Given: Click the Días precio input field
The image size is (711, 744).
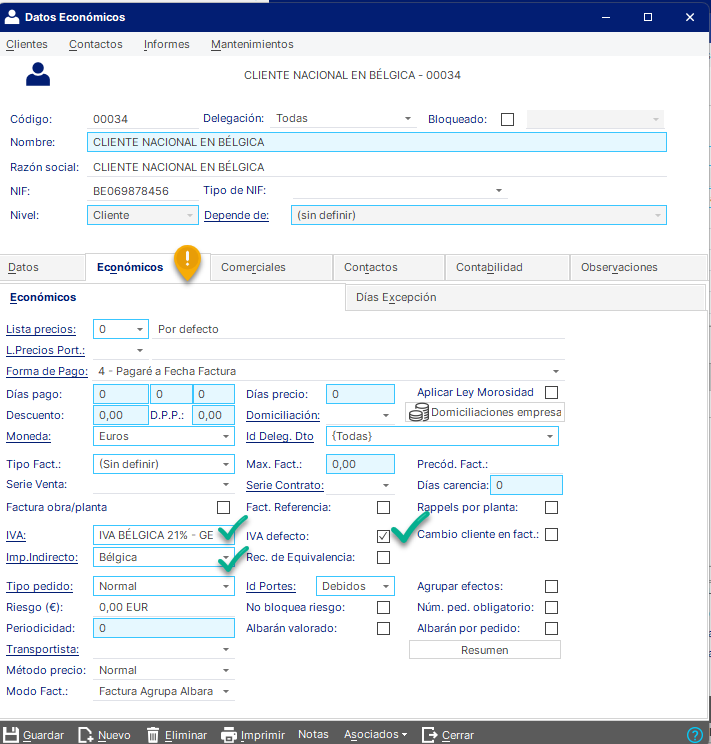Looking at the screenshot, I should [x=360, y=394].
